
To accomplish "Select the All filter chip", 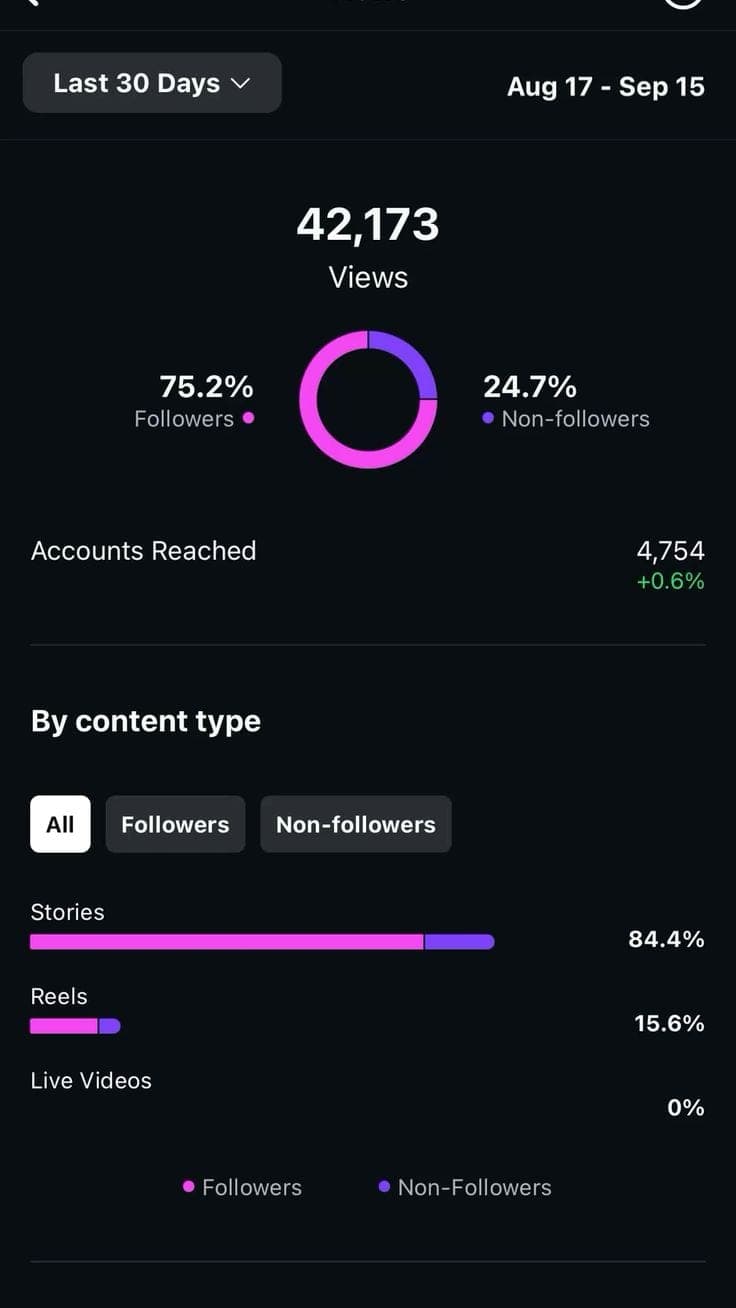I will (60, 824).
